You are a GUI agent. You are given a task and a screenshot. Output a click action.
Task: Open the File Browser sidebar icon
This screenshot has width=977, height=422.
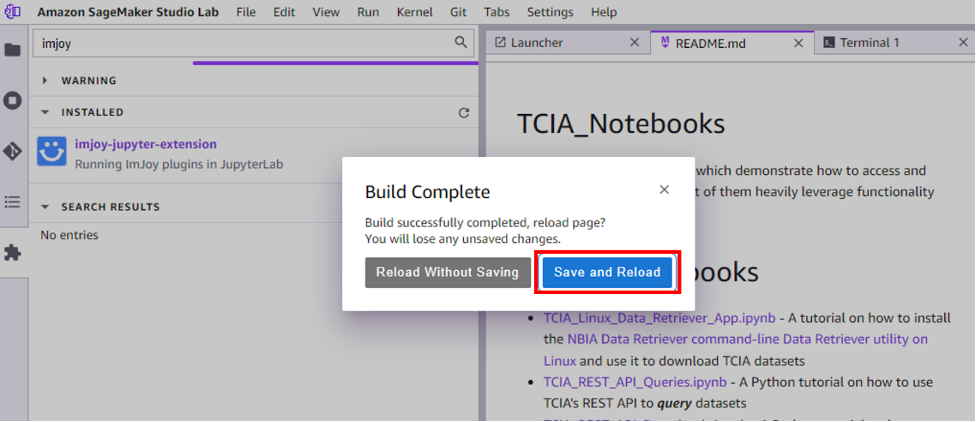pyautogui.click(x=12, y=50)
